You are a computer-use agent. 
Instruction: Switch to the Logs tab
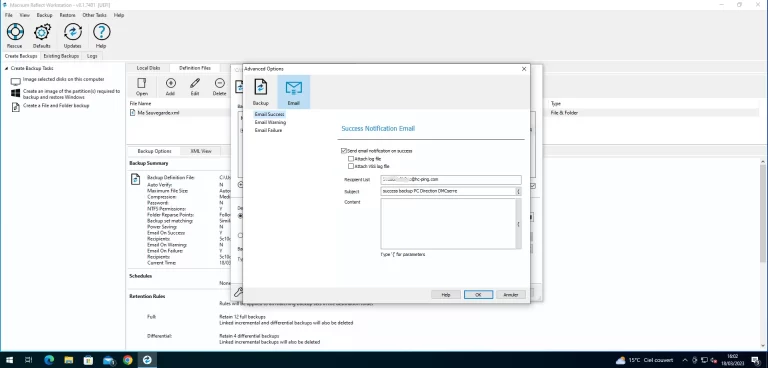tap(92, 56)
